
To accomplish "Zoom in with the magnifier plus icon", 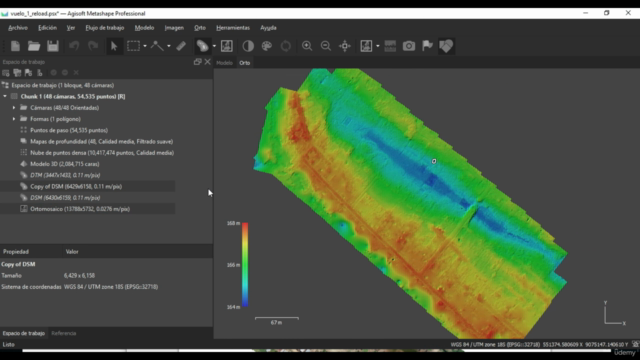I will pos(307,46).
